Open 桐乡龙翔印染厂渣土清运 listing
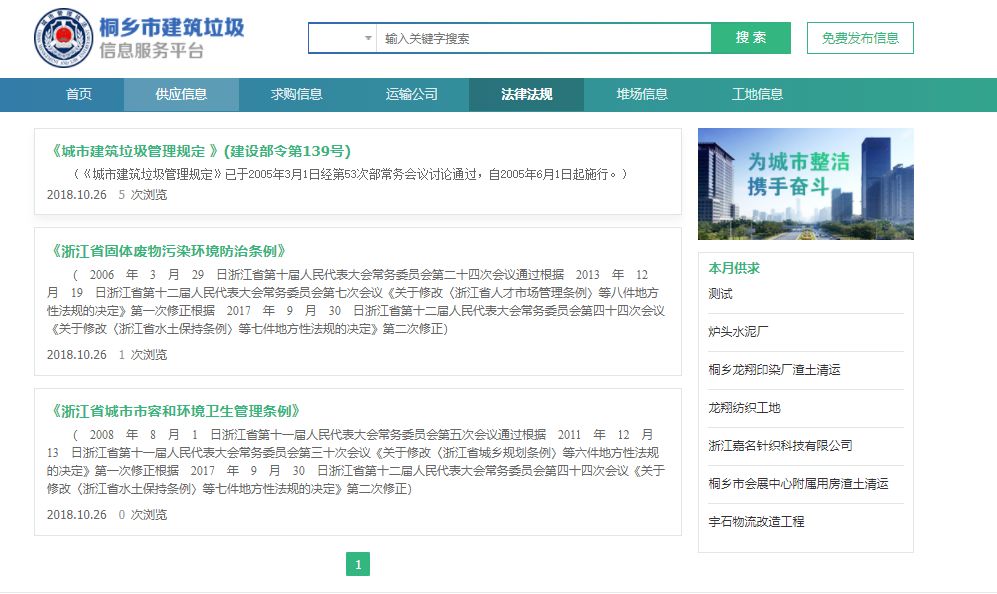Image resolution: width=997 pixels, height=594 pixels. [x=774, y=370]
